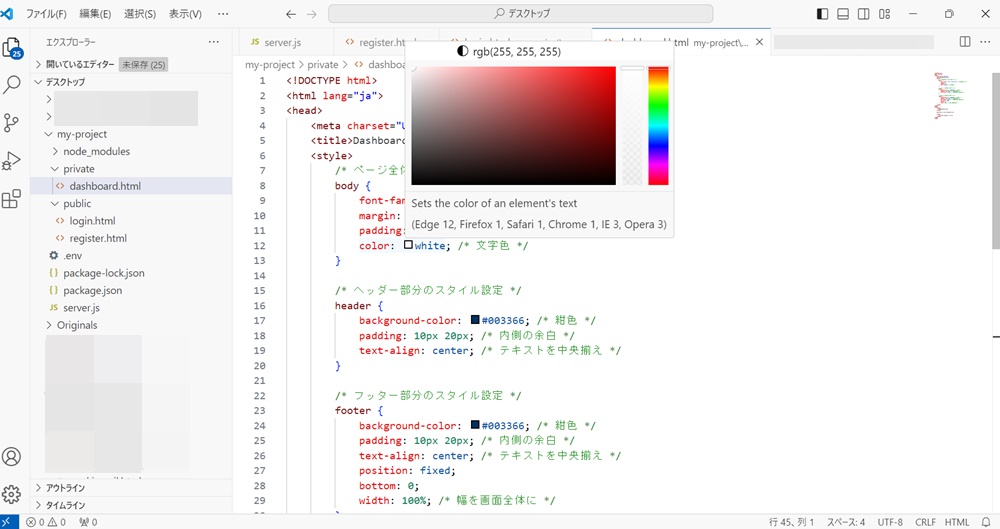
Task: Open server.js in the file tree
Action: click(131, 308)
